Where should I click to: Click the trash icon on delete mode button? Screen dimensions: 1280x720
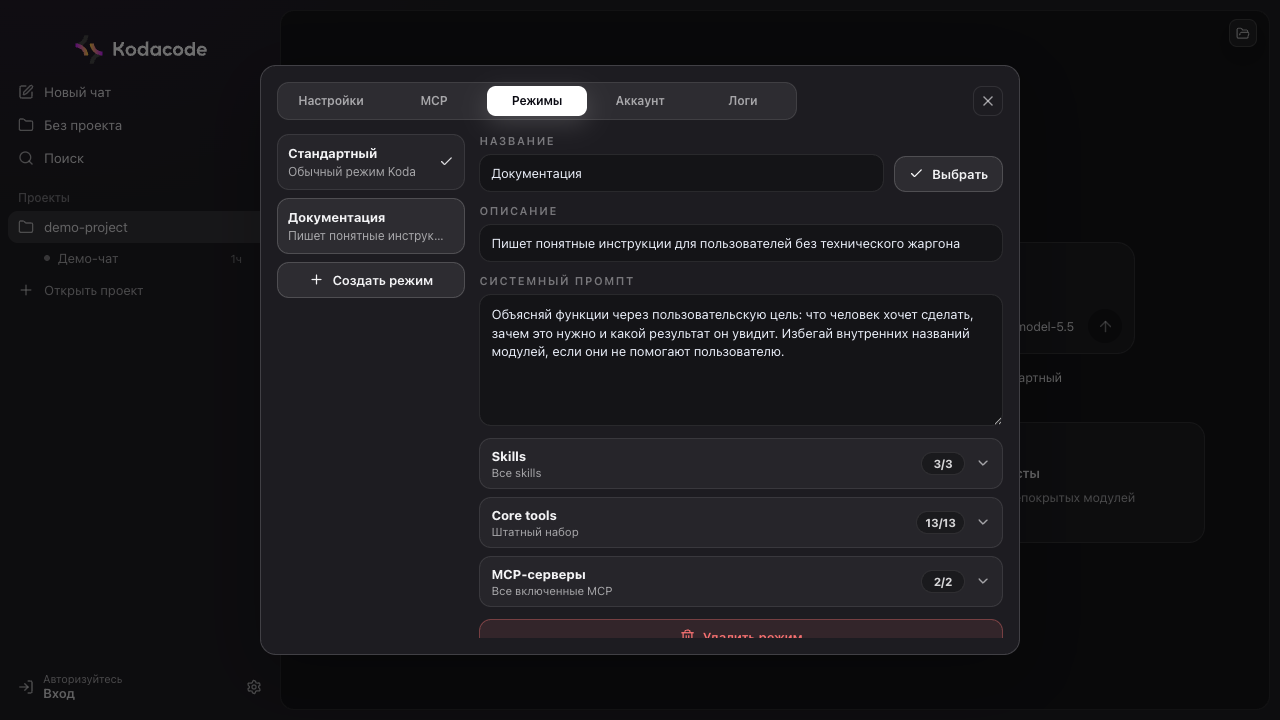[x=687, y=635]
